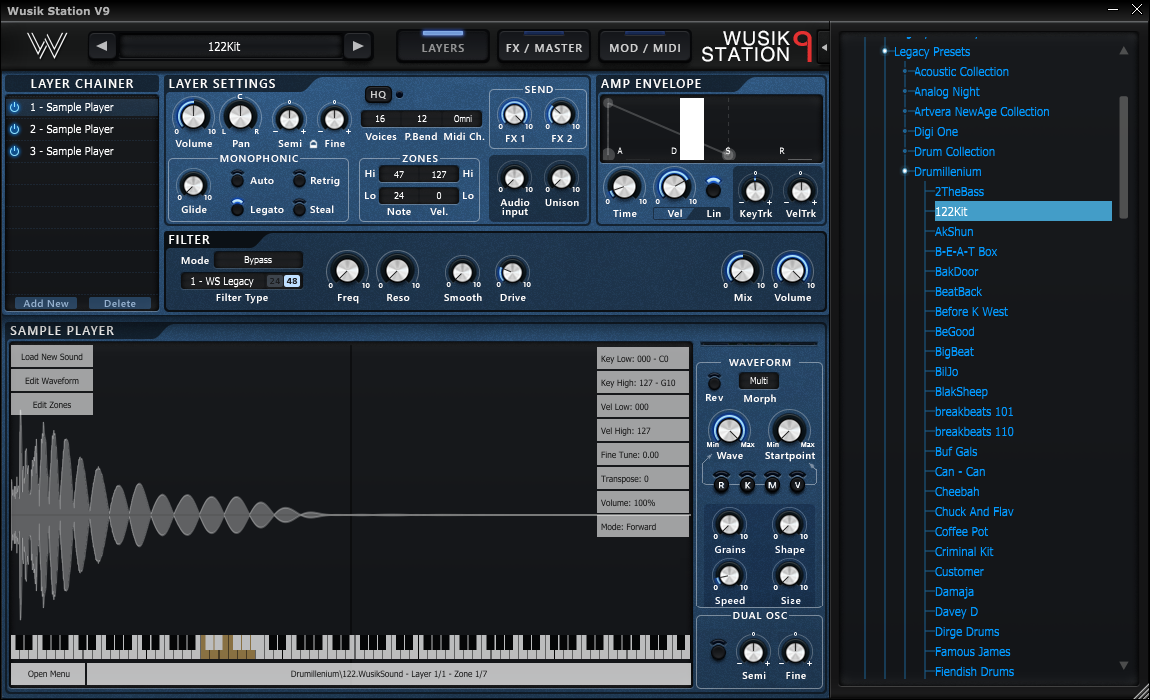Click the Pan knob
This screenshot has height=700, width=1150.
pos(240,117)
